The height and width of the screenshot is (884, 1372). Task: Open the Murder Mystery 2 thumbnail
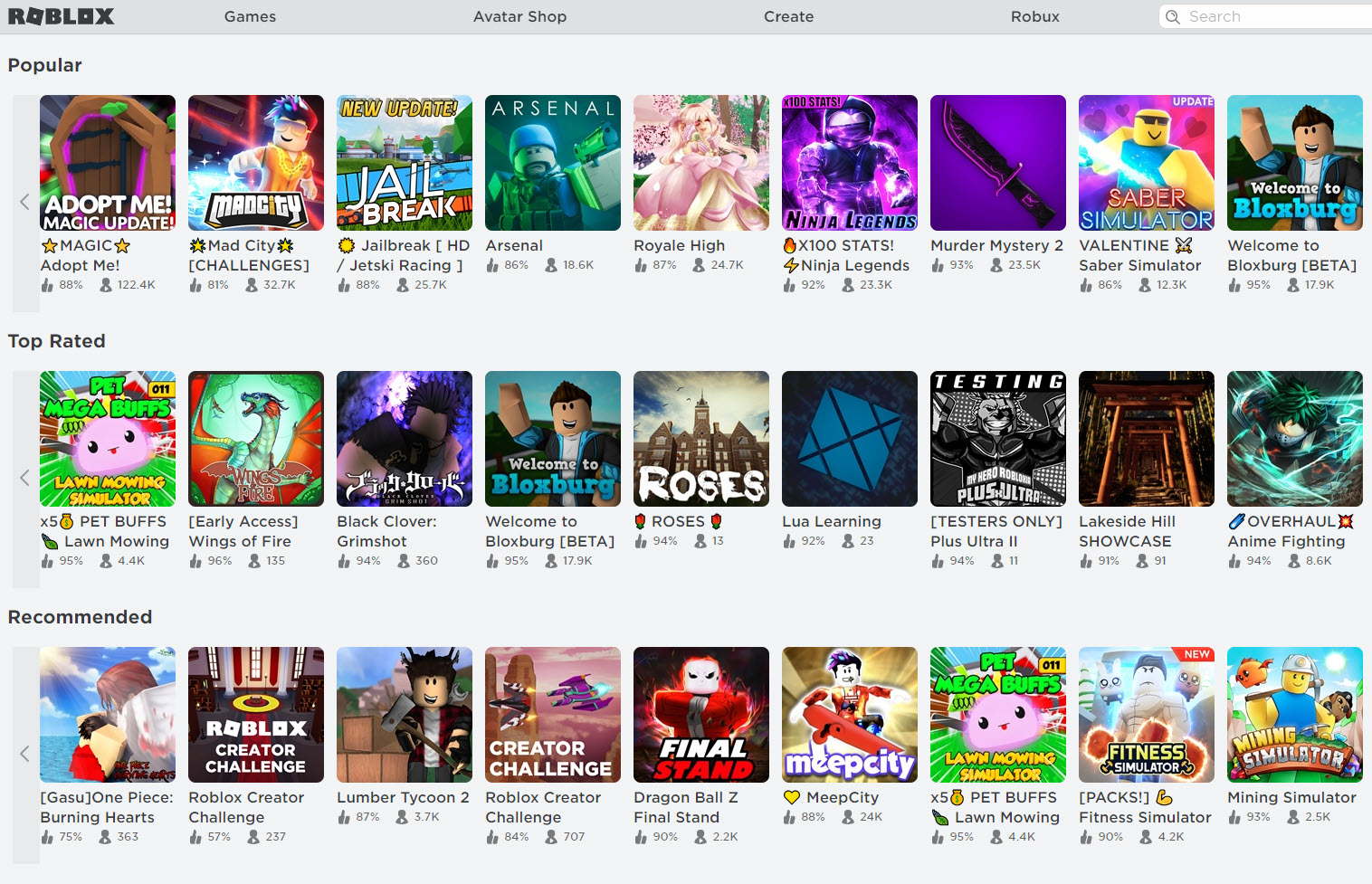[998, 163]
